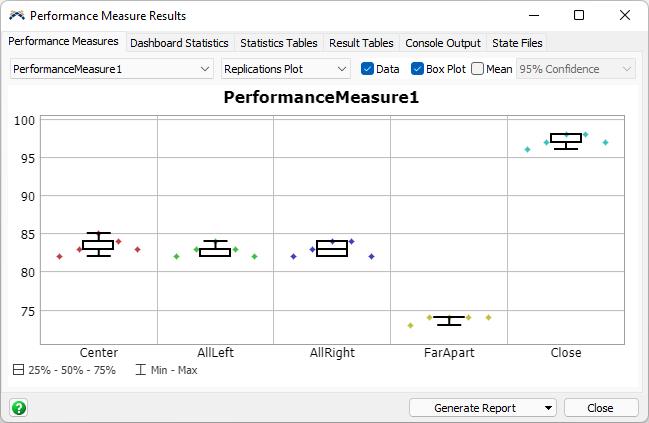Click the Generate Report button
This screenshot has height=423, width=649.
[475, 408]
